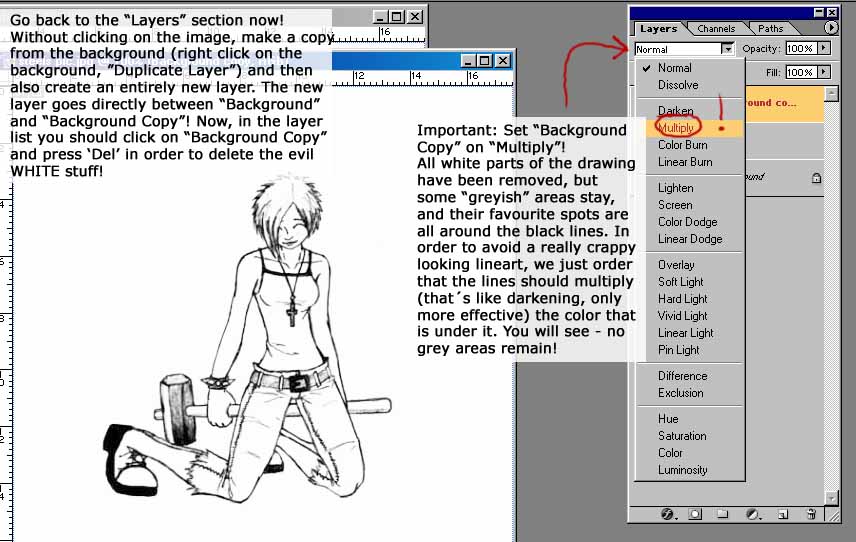Maximize the back document window

397,17
